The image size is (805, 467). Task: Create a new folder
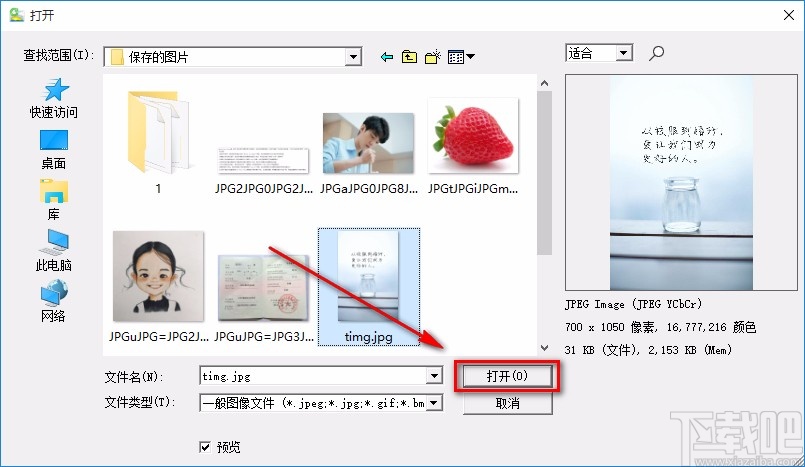click(433, 56)
